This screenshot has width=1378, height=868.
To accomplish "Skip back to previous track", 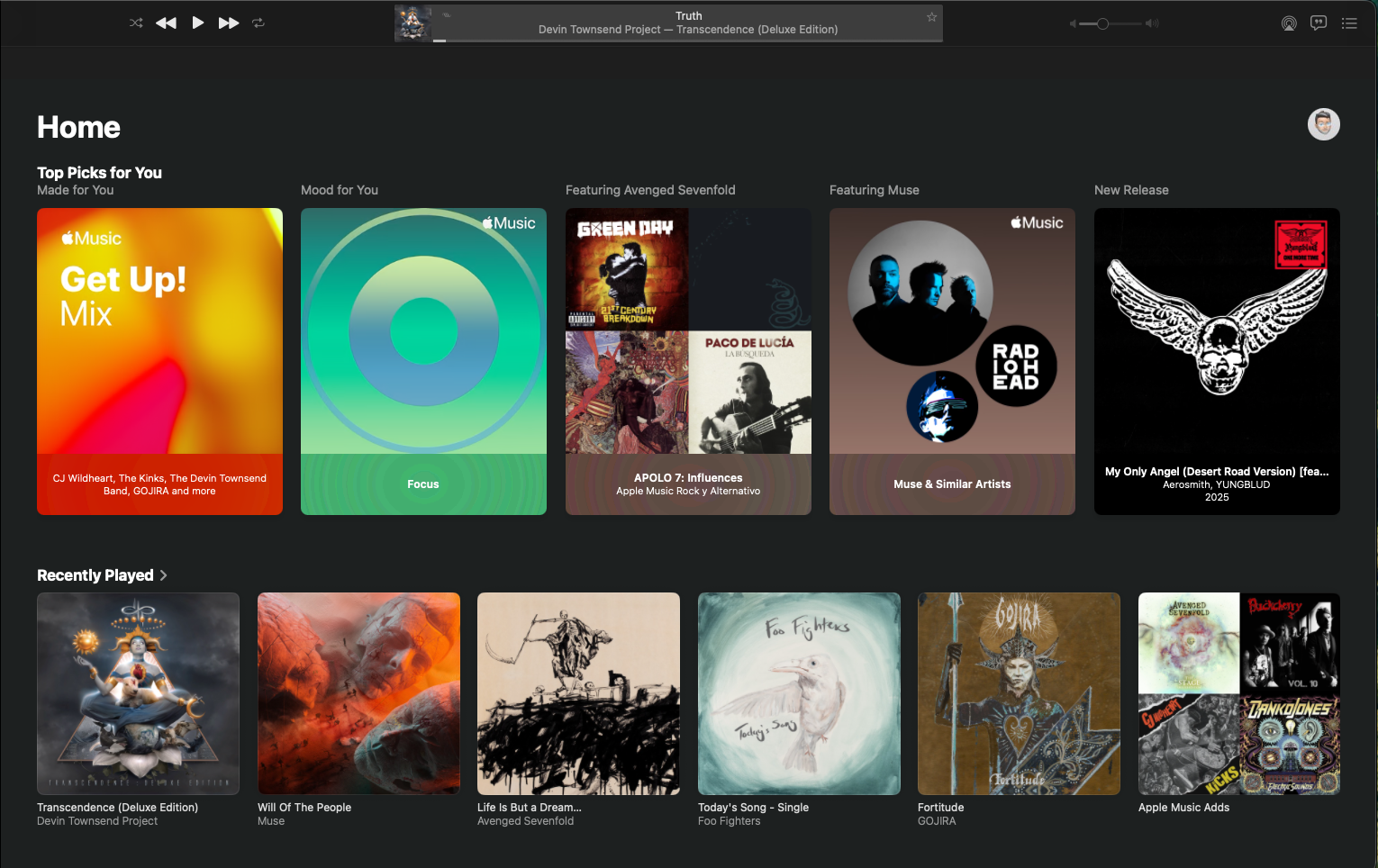I will click(x=166, y=23).
